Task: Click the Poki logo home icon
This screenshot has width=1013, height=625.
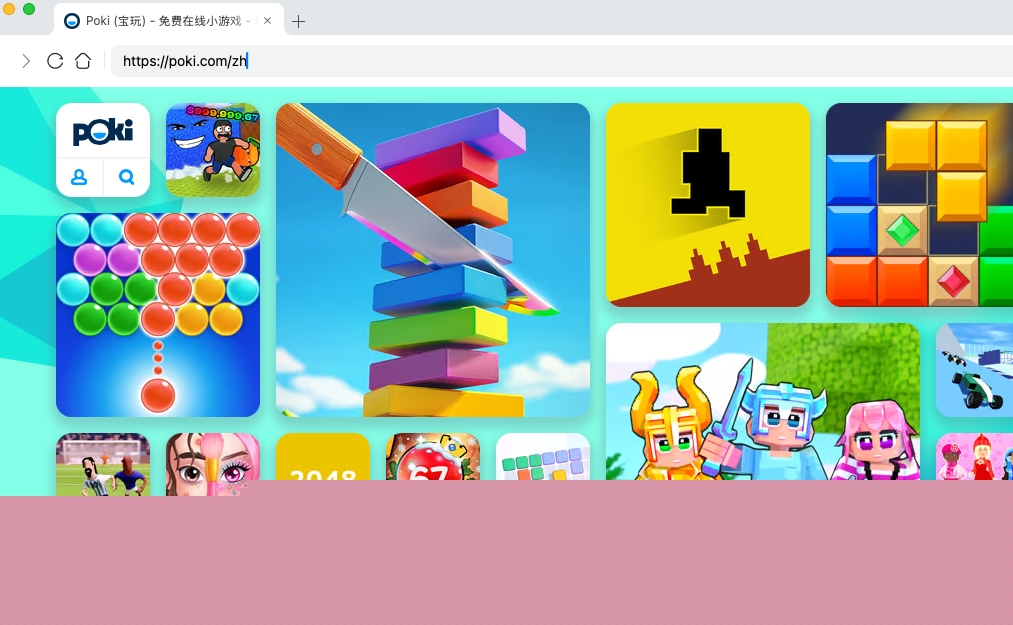Action: coord(103,131)
